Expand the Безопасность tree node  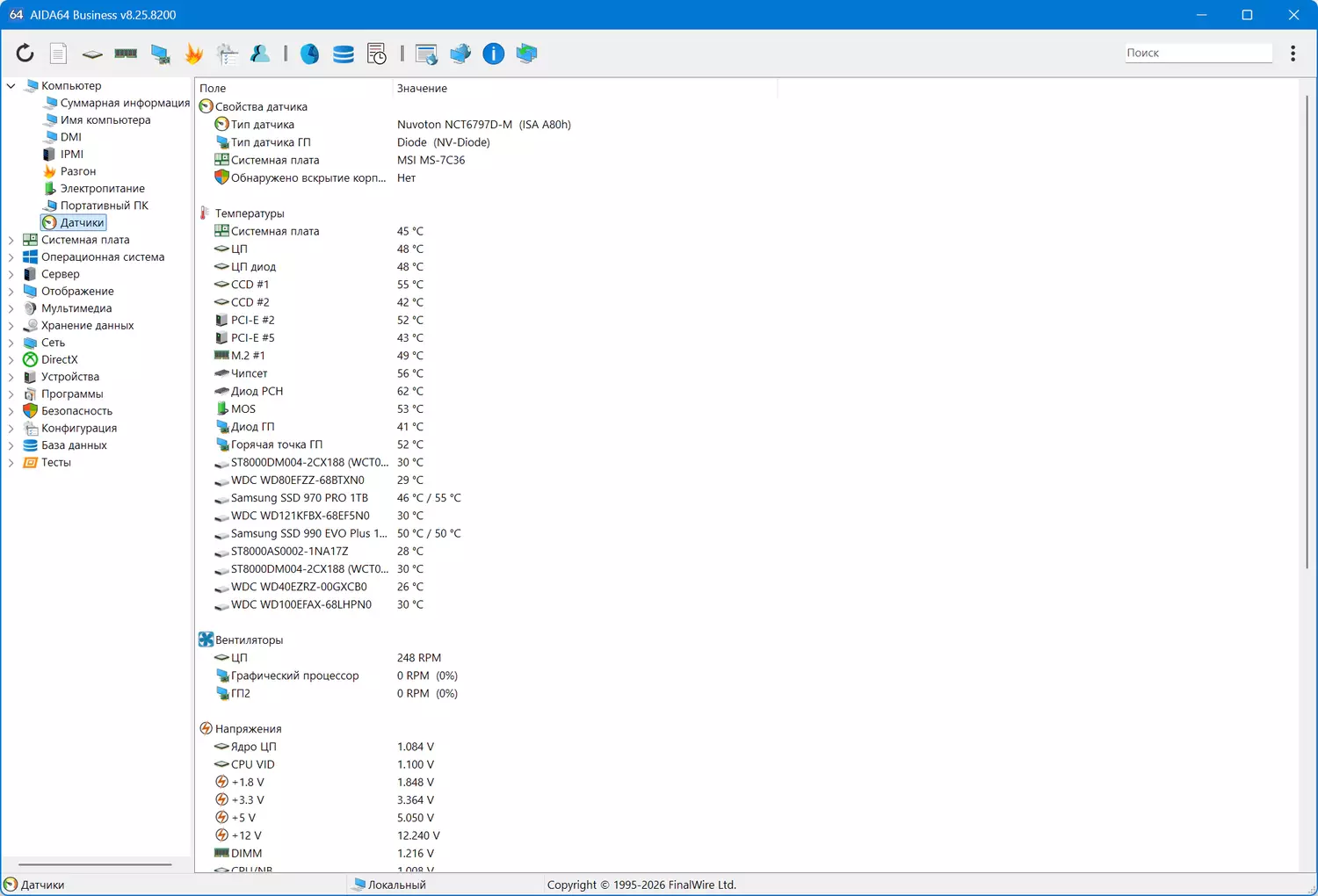pyautogui.click(x=11, y=411)
